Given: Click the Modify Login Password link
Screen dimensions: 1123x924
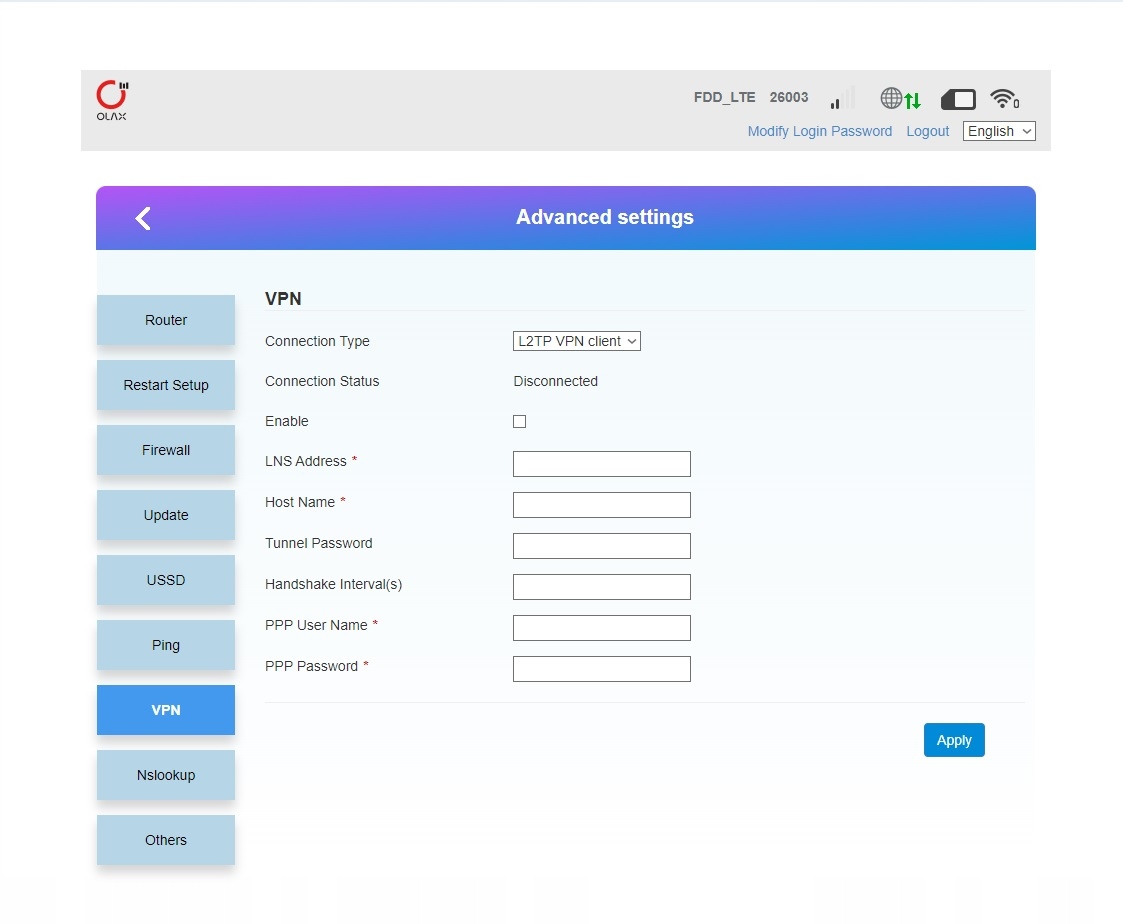Looking at the screenshot, I should coord(819,131).
